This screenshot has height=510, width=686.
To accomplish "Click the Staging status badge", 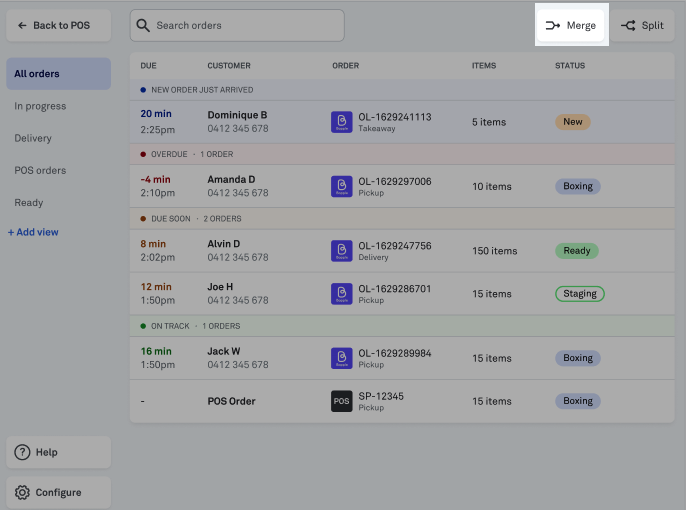I will [580, 293].
